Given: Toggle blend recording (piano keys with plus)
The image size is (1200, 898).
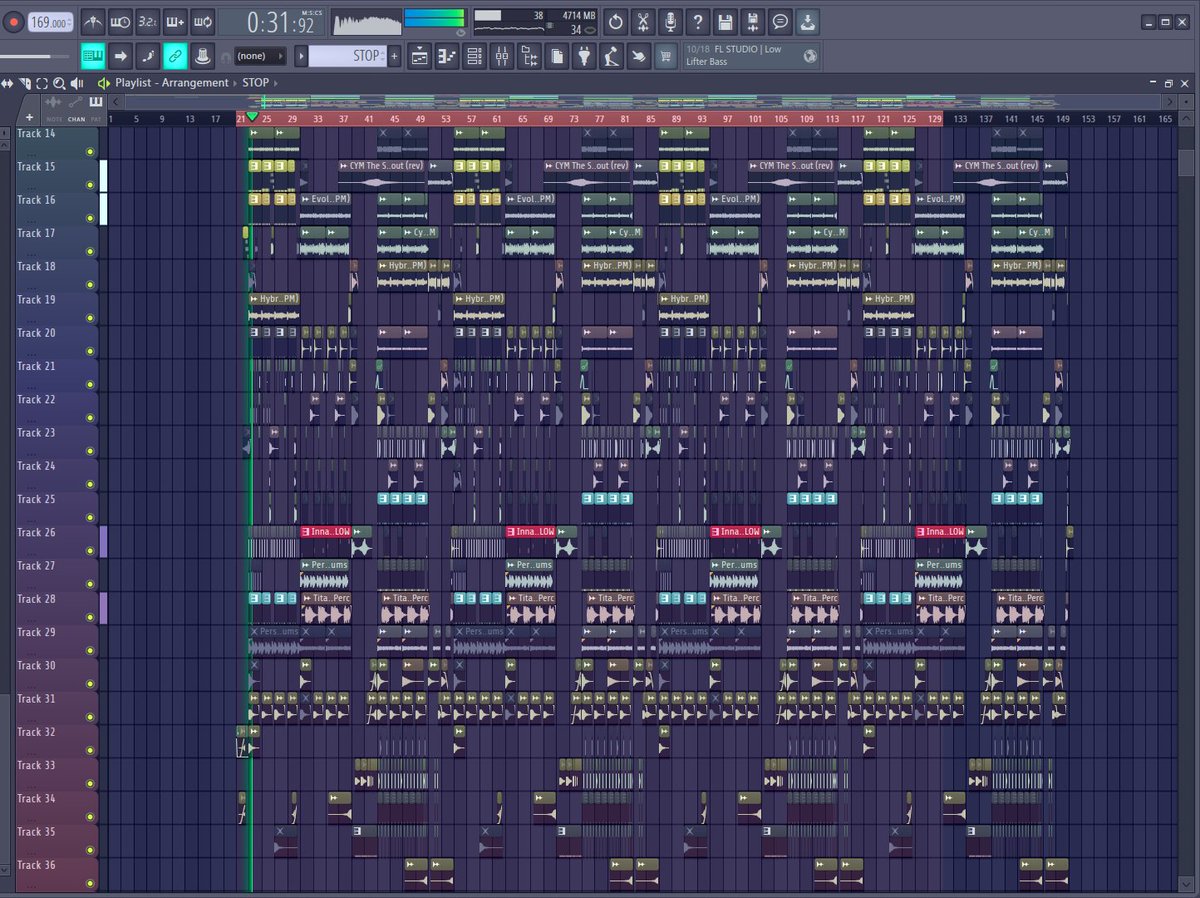Looking at the screenshot, I should (175, 21).
